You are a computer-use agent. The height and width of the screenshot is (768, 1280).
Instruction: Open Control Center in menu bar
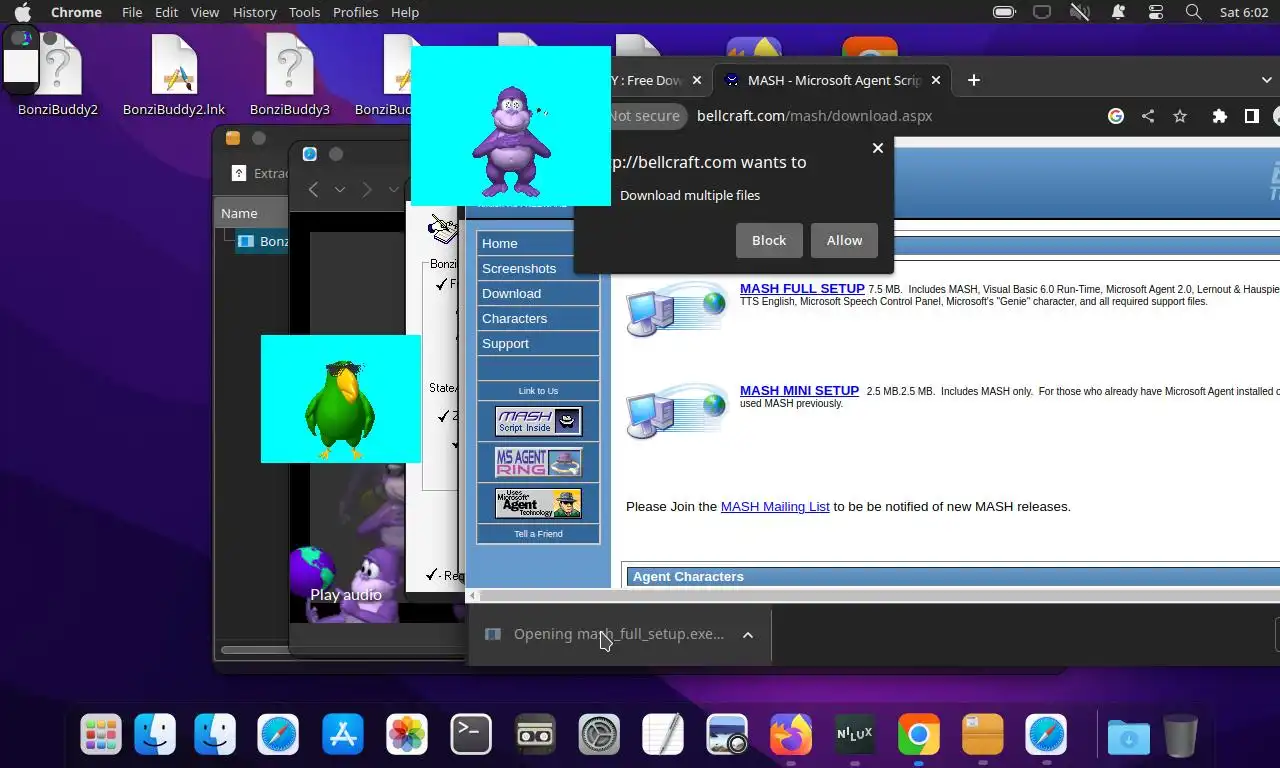pyautogui.click(x=1156, y=12)
